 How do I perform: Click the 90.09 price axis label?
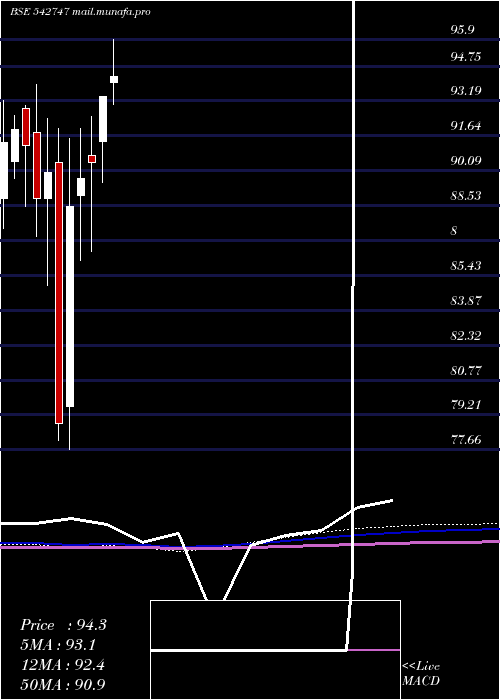(x=466, y=160)
